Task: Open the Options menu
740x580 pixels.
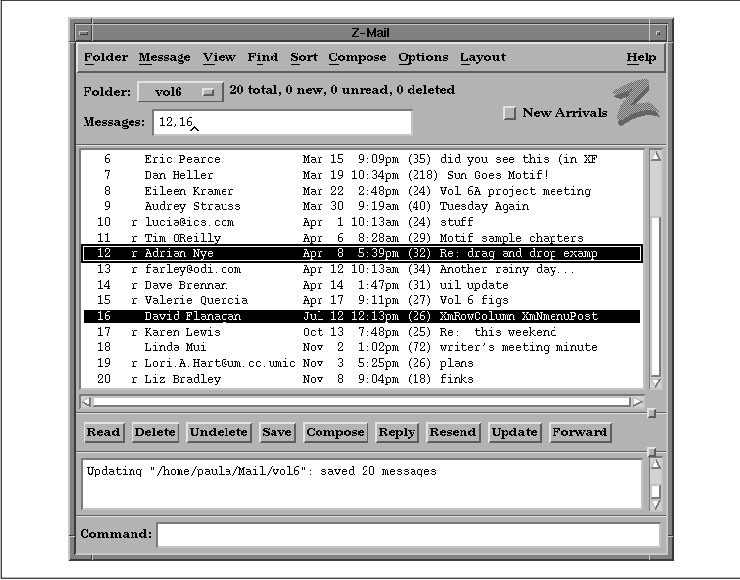Action: click(x=423, y=58)
